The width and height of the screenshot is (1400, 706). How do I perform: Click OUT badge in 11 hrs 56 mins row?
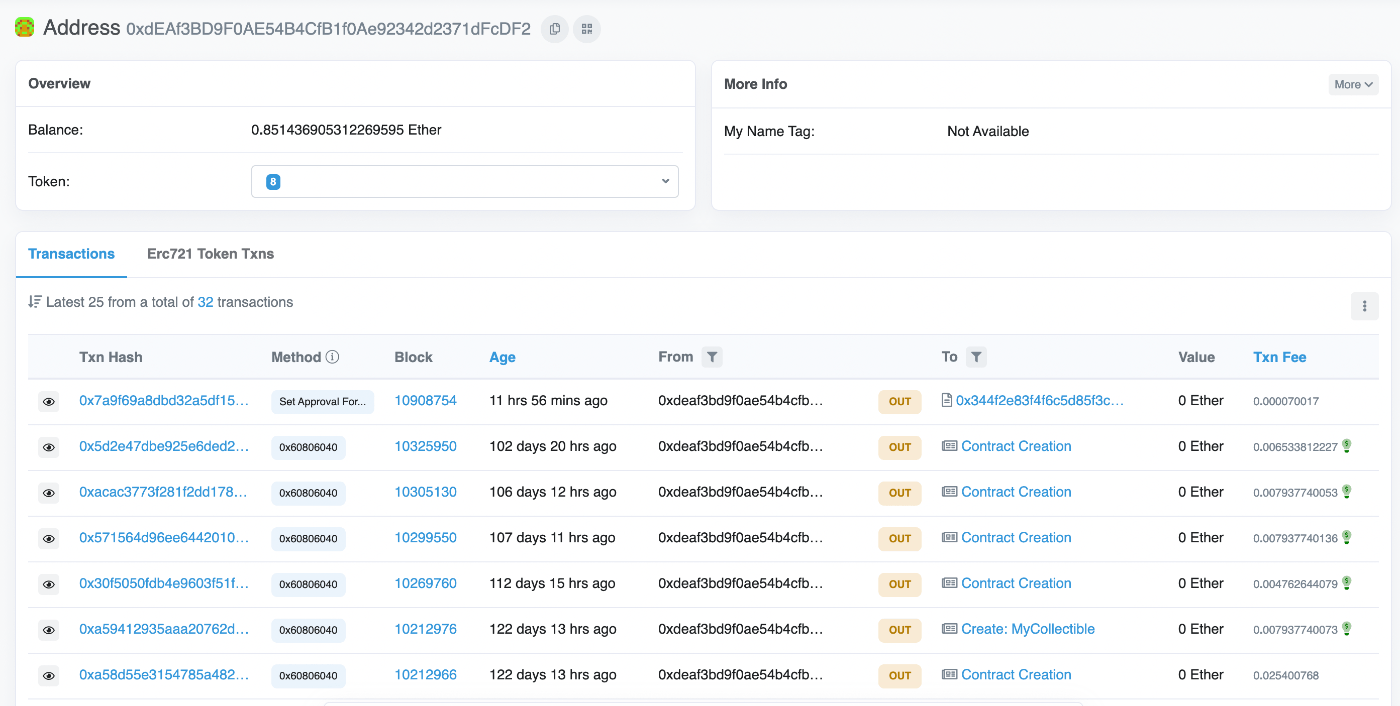pyautogui.click(x=900, y=402)
